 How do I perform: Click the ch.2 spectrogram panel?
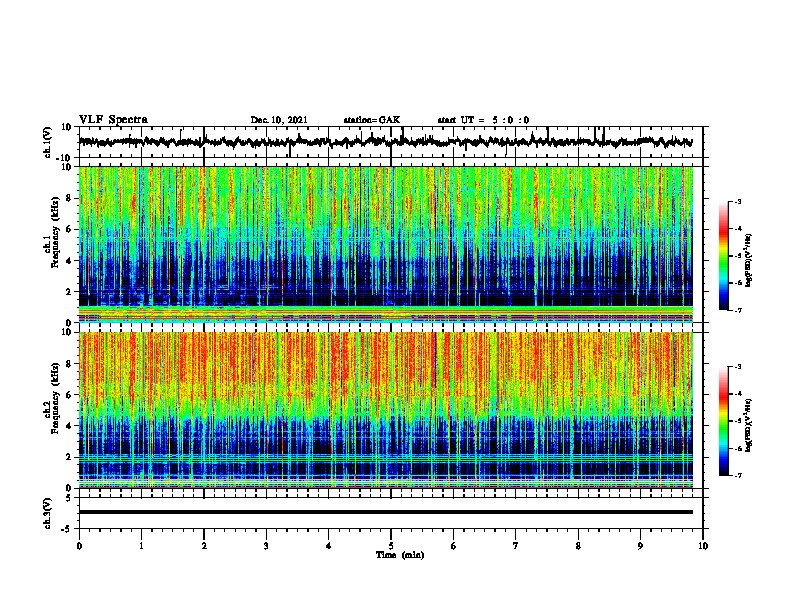[385, 410]
